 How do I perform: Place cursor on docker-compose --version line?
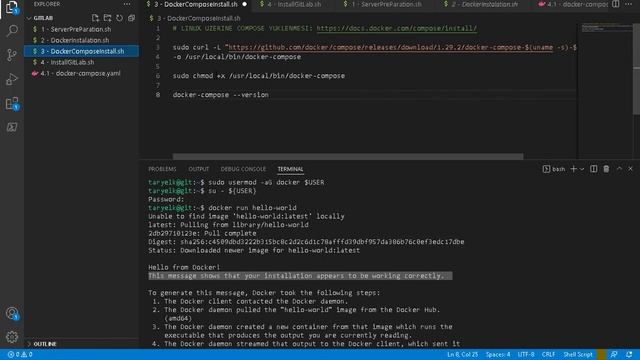221,95
